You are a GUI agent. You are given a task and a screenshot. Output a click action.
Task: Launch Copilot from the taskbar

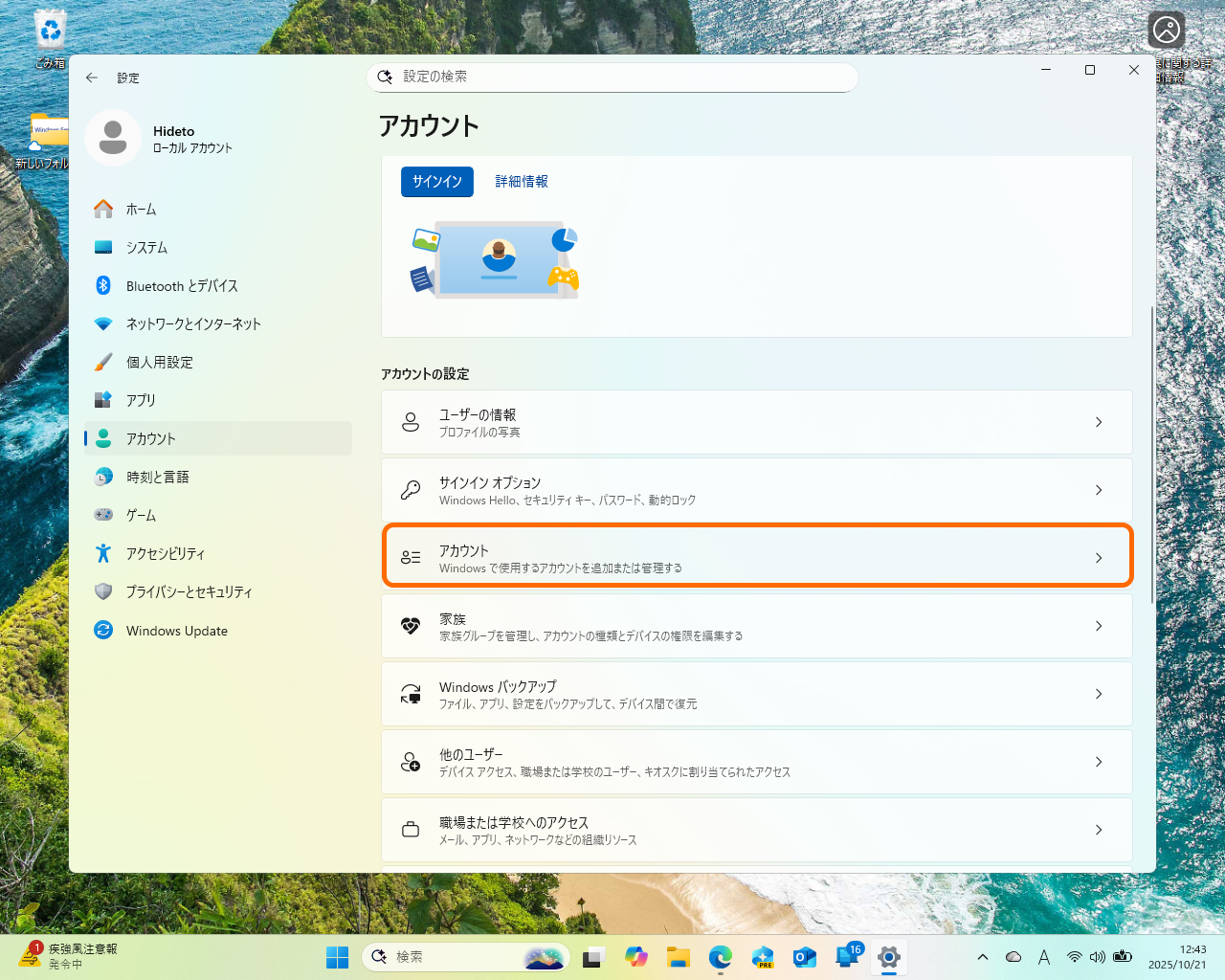click(x=635, y=957)
